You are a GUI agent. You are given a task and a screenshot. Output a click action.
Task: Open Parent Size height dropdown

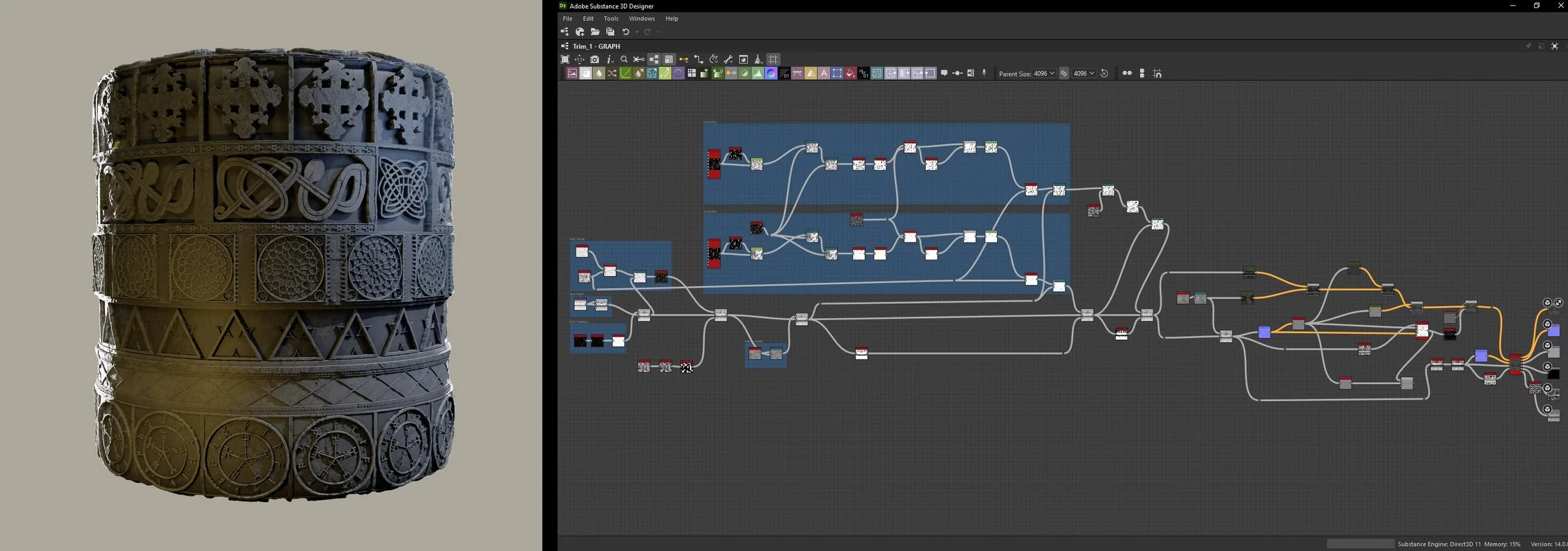(x=1084, y=73)
